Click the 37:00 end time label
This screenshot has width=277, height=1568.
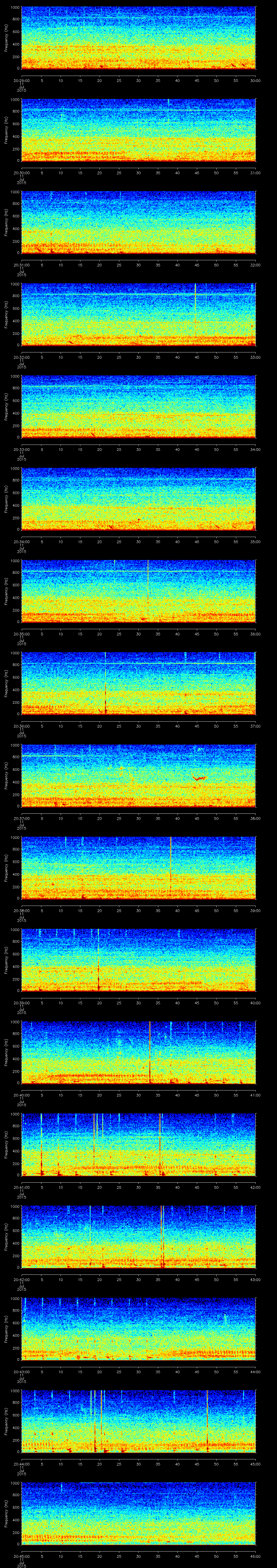255,726
